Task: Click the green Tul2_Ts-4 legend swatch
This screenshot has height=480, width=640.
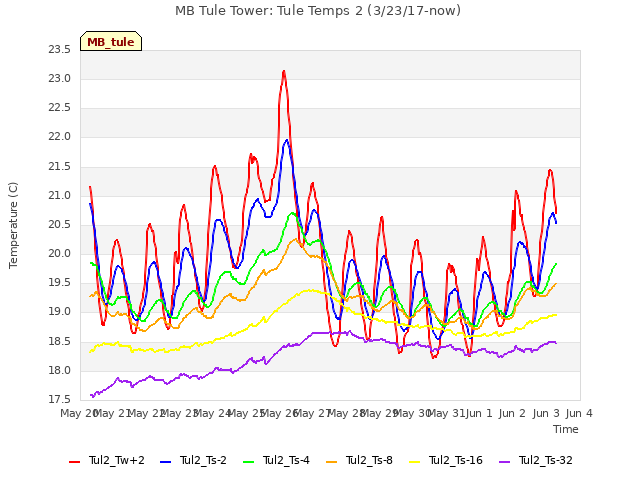Action: (248, 462)
